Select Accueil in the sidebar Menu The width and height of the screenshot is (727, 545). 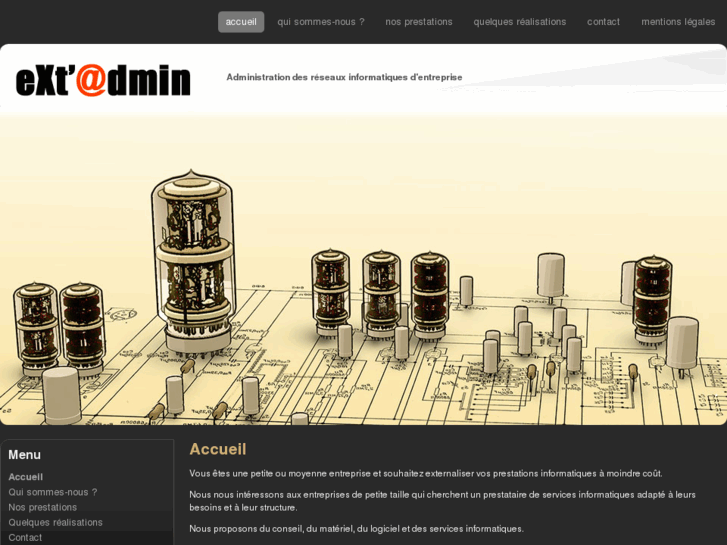point(26,477)
